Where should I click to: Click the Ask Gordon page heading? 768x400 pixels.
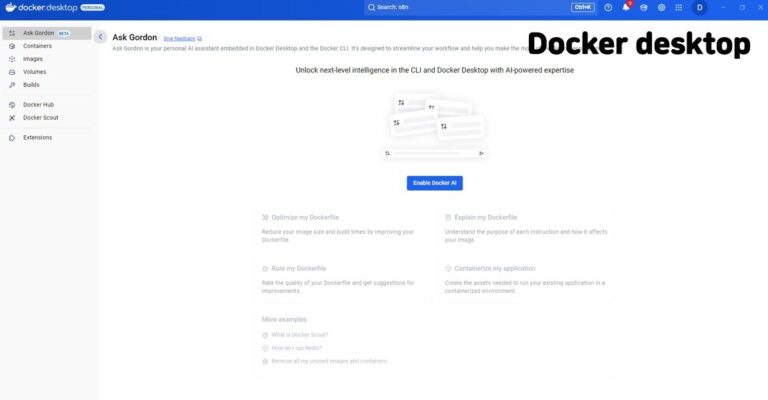[x=135, y=37]
